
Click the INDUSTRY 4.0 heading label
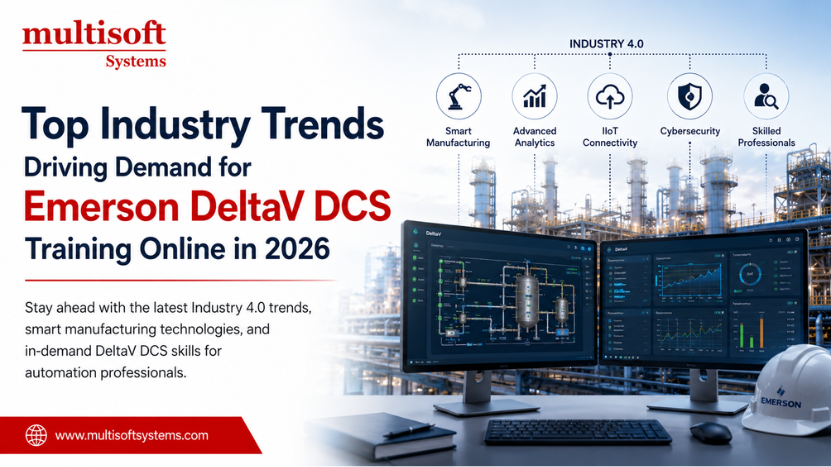click(x=606, y=44)
